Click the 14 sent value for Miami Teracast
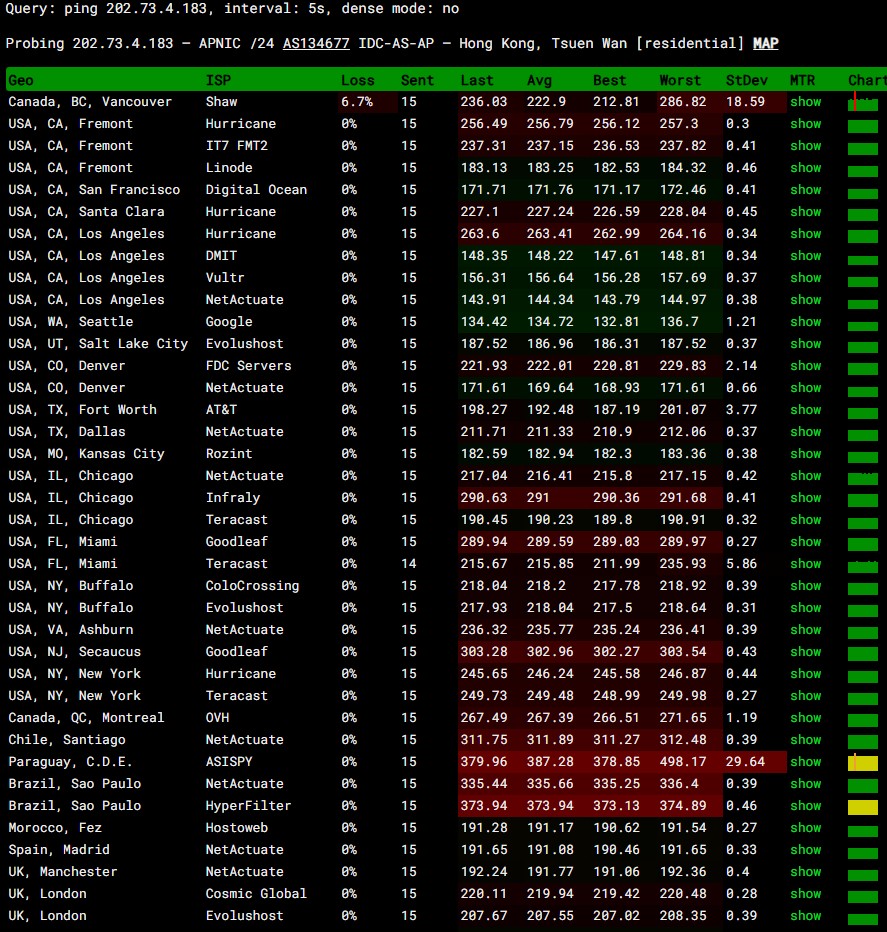This screenshot has width=887, height=932. tap(408, 563)
